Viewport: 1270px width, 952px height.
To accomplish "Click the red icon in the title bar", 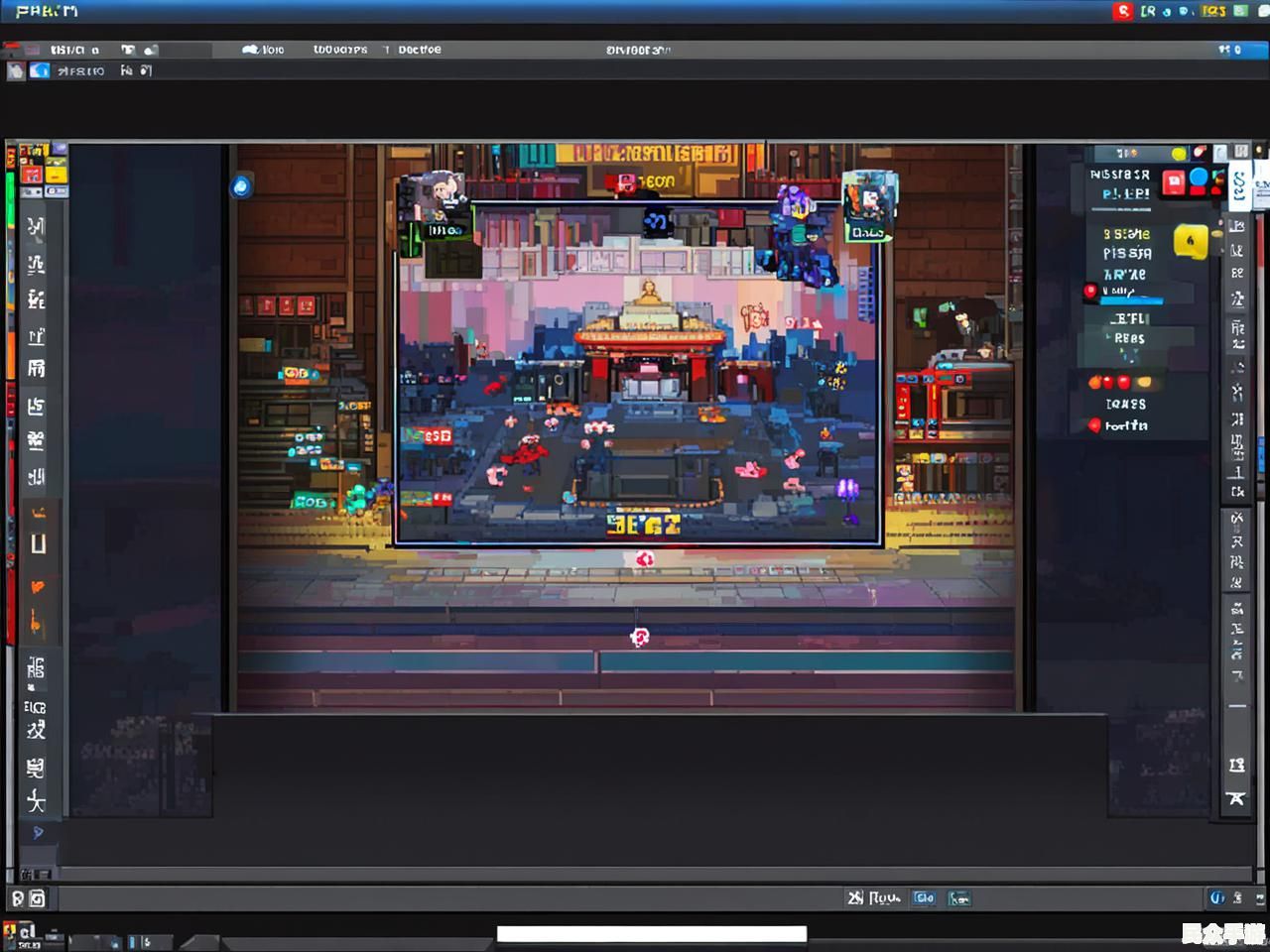I will coord(1122,11).
